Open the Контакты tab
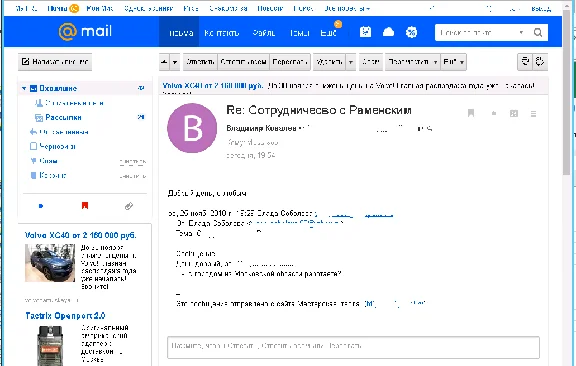Image resolution: width=576 pixels, height=366 pixels. 222,33
